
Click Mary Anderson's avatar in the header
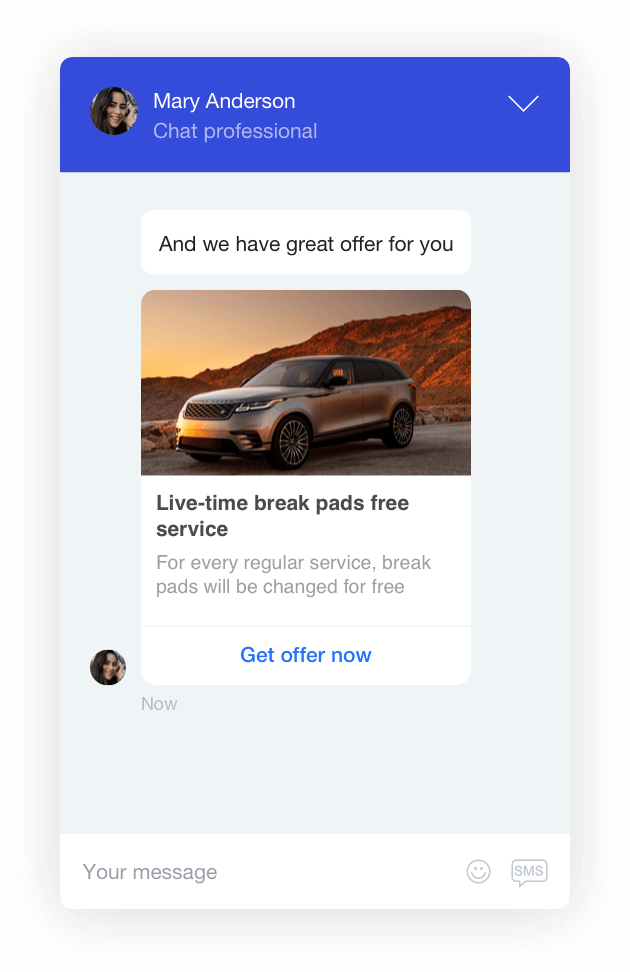pos(114,111)
